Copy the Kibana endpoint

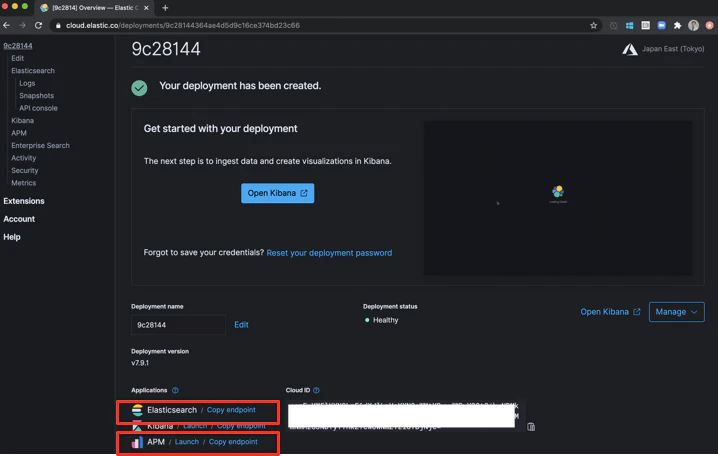pos(241,426)
